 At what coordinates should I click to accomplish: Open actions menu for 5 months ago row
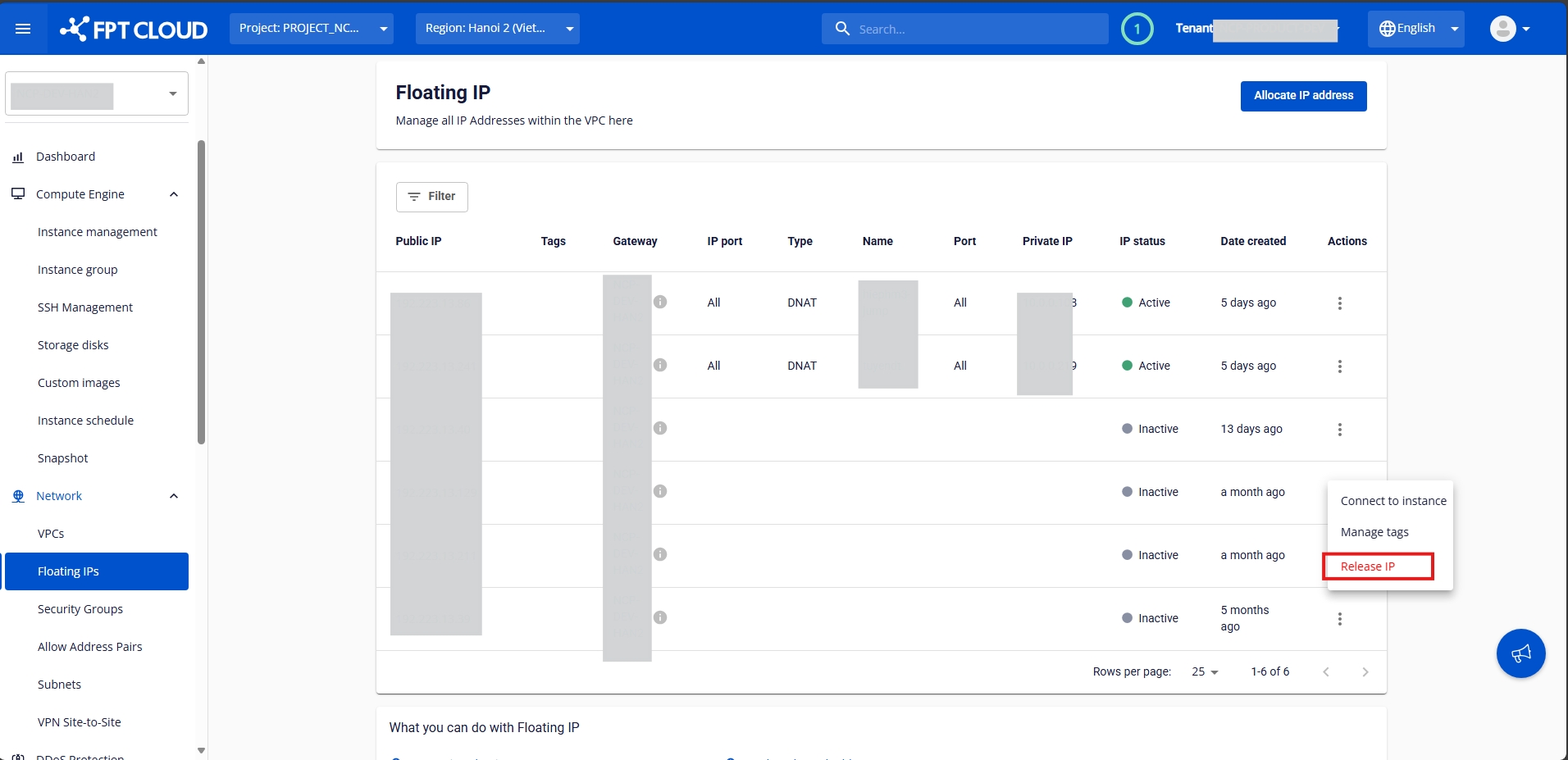coord(1339,619)
